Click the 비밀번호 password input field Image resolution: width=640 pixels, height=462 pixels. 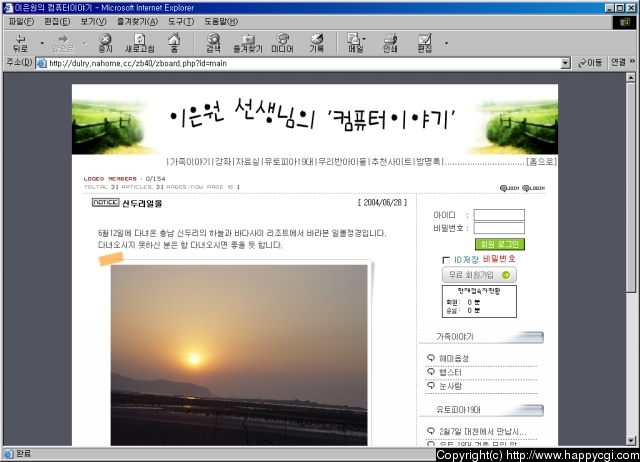[499, 228]
